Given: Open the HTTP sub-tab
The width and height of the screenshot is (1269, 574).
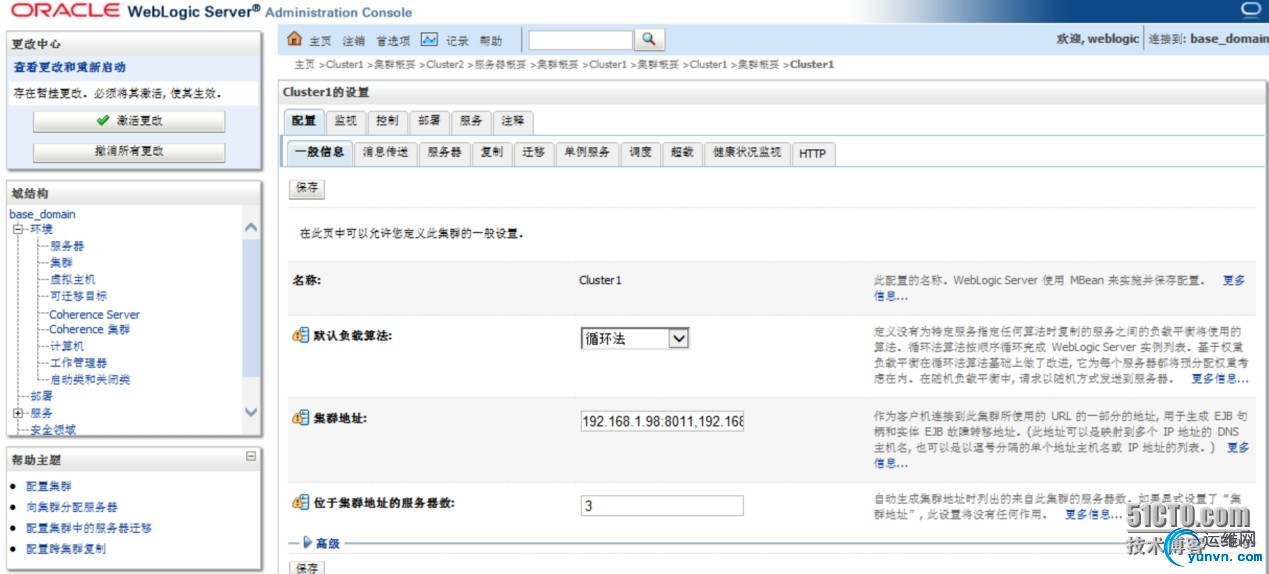Looking at the screenshot, I should pyautogui.click(x=813, y=154).
